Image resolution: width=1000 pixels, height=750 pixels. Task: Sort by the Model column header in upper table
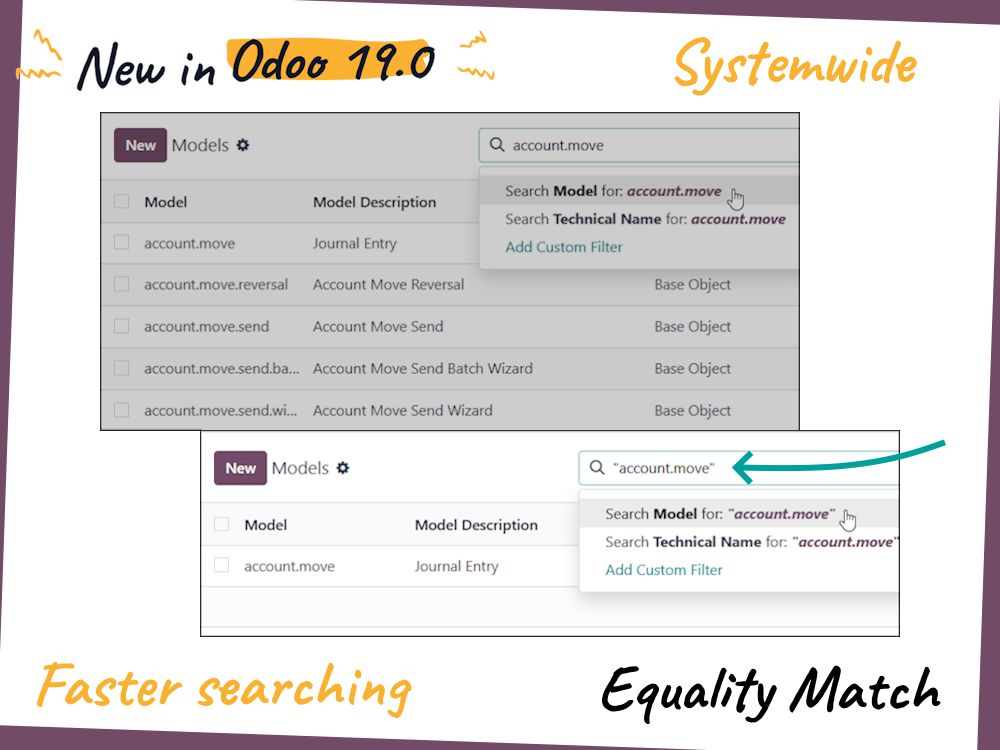point(166,202)
